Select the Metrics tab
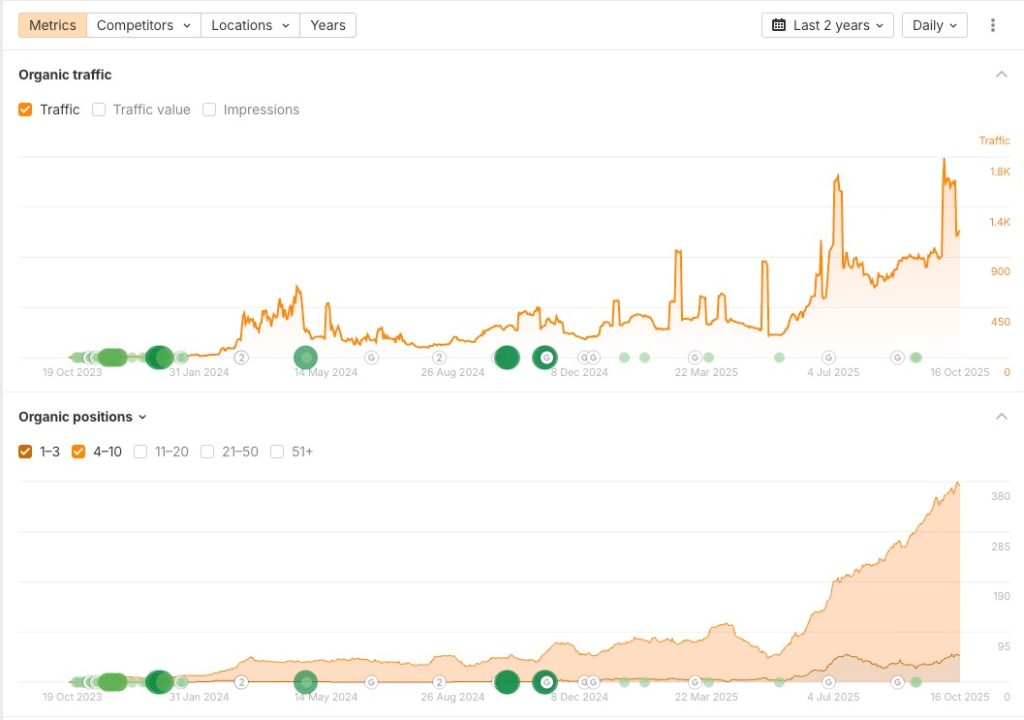Screen dimensions: 1024x720 (52, 25)
